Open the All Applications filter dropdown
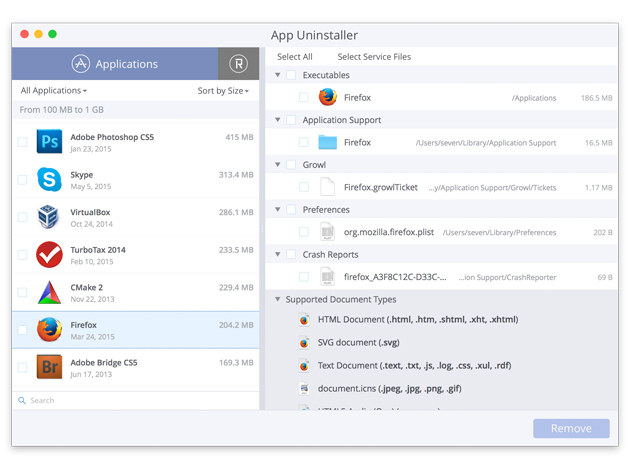 [54, 90]
